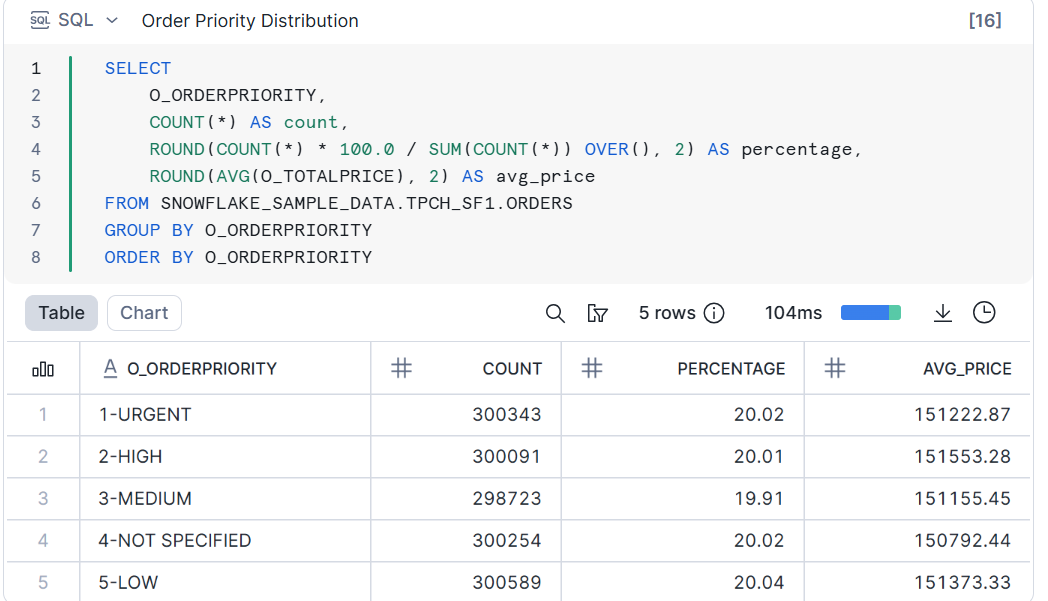Rename the Order Priority Distribution cell title
1048x601 pixels.
(250, 21)
